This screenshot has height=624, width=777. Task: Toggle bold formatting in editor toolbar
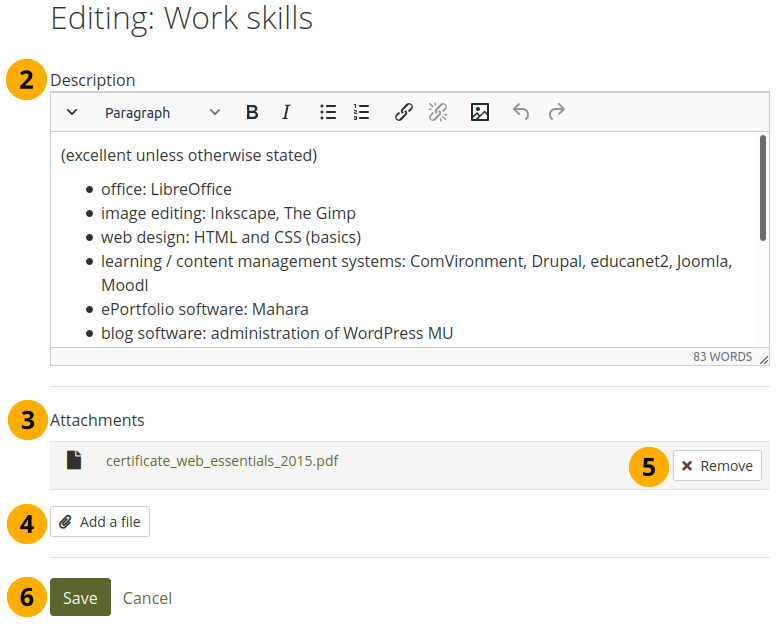pos(252,113)
